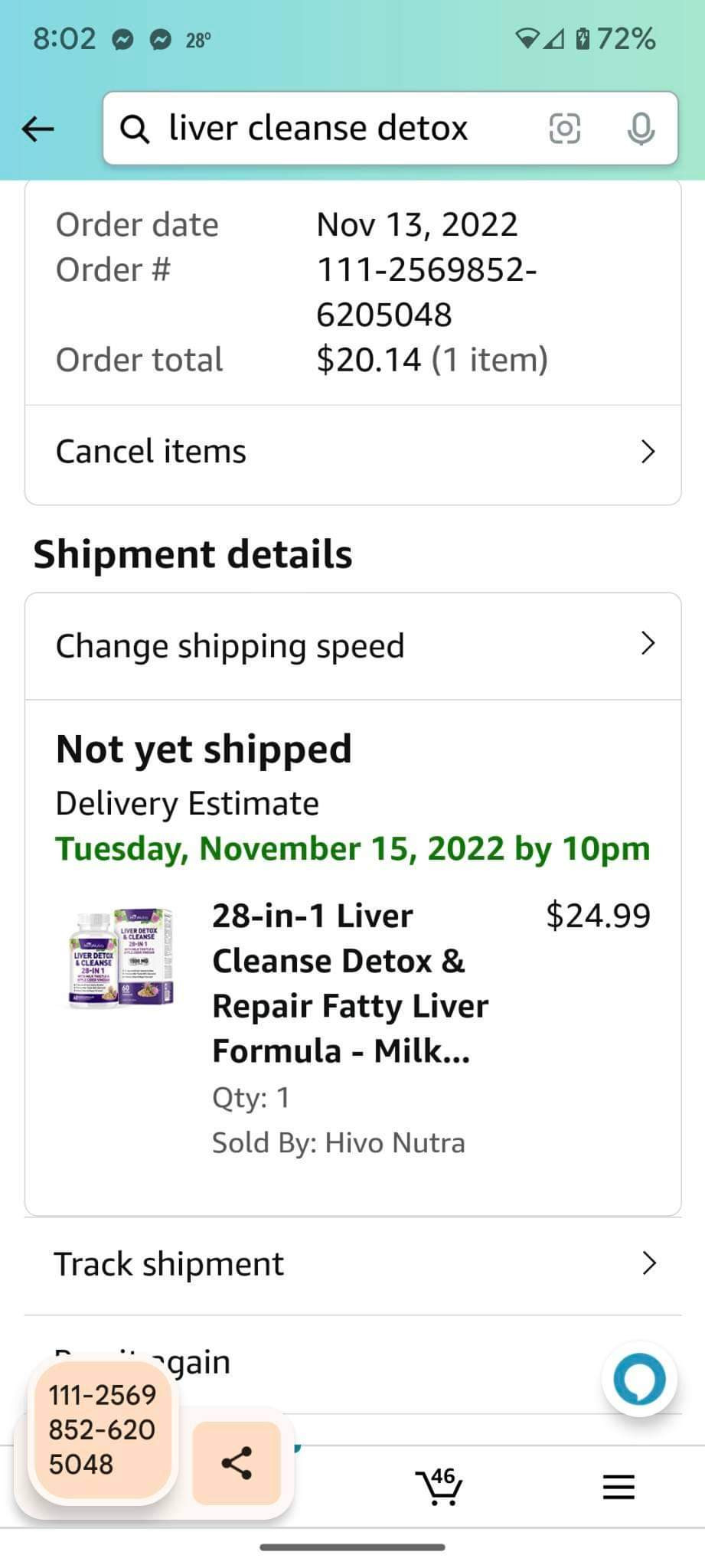Tap the copied order number clipboard chip
Viewport: 705px width, 1568px height.
(102, 1429)
